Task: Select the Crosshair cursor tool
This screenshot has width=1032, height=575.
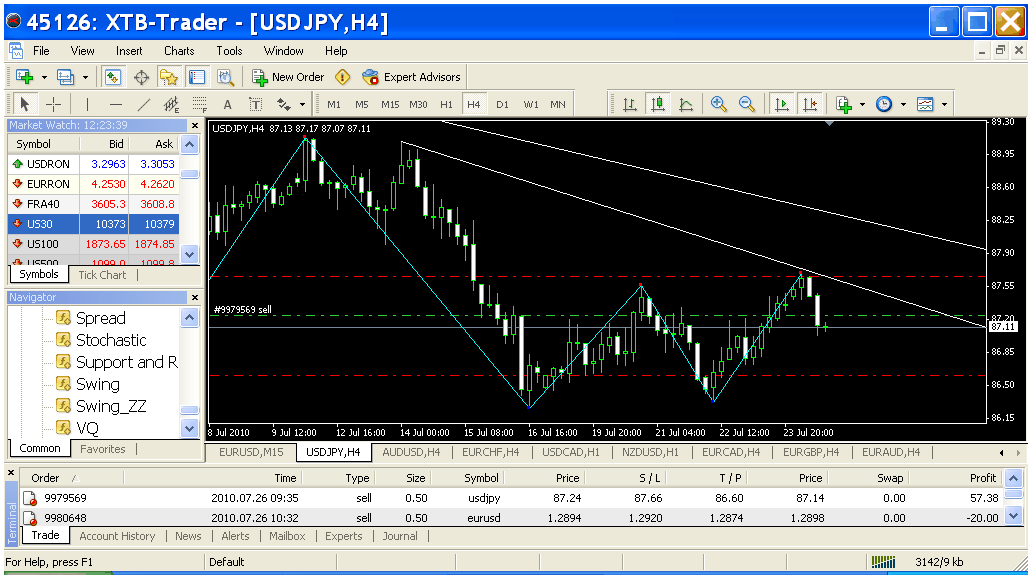Action: (54, 104)
